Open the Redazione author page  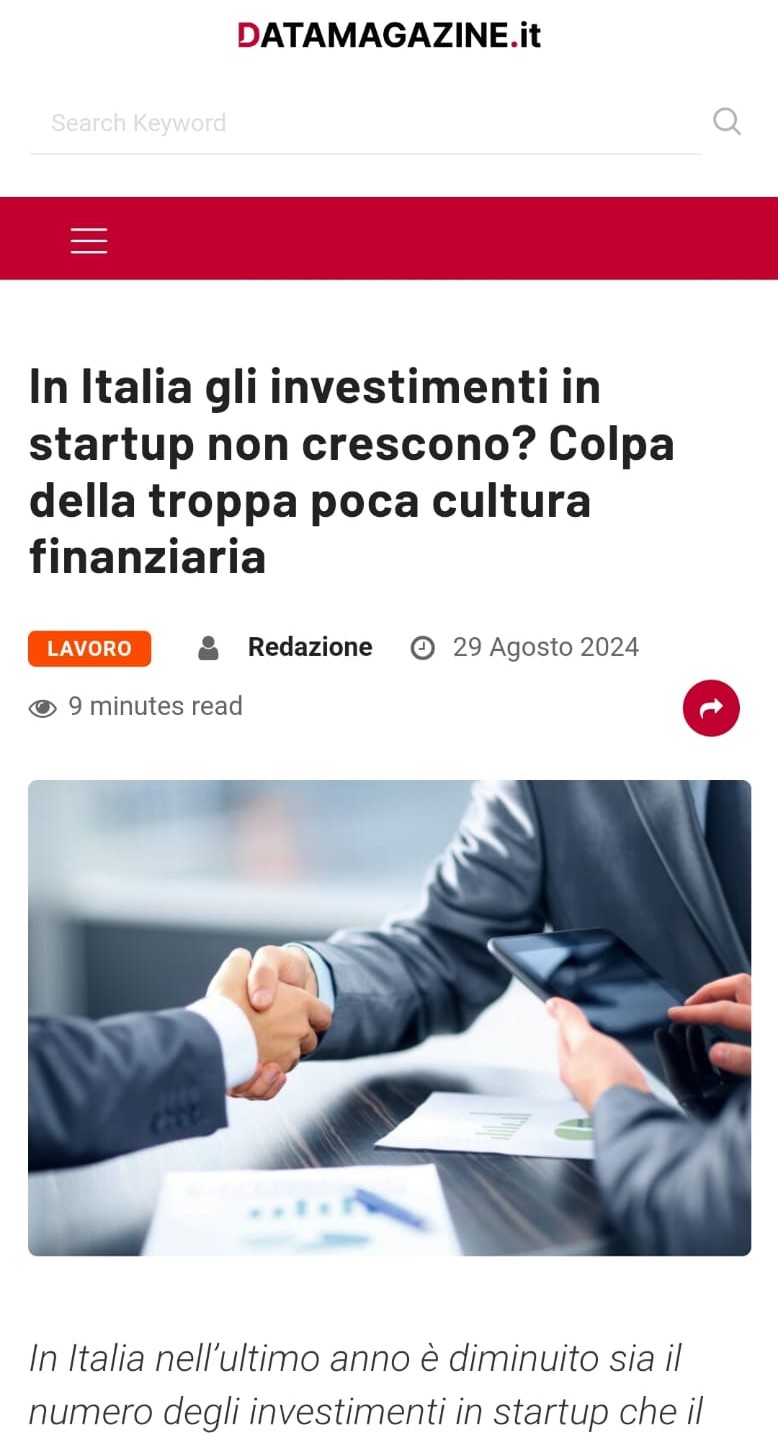pos(310,647)
